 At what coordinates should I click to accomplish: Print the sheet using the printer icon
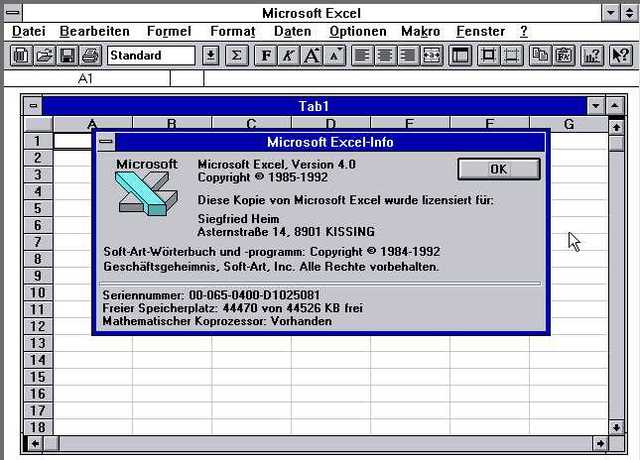[90, 55]
